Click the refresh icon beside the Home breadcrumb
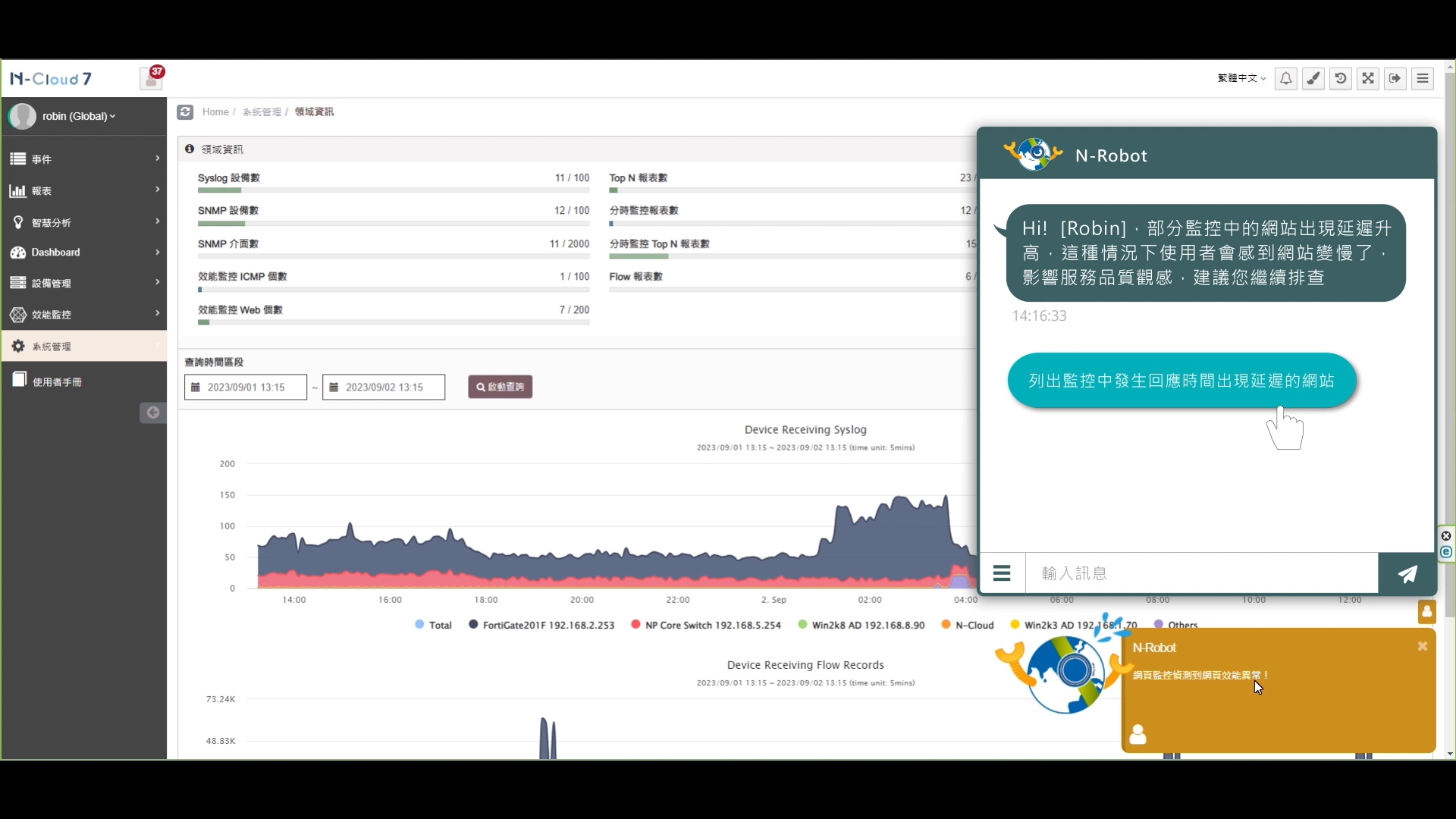 click(x=185, y=112)
